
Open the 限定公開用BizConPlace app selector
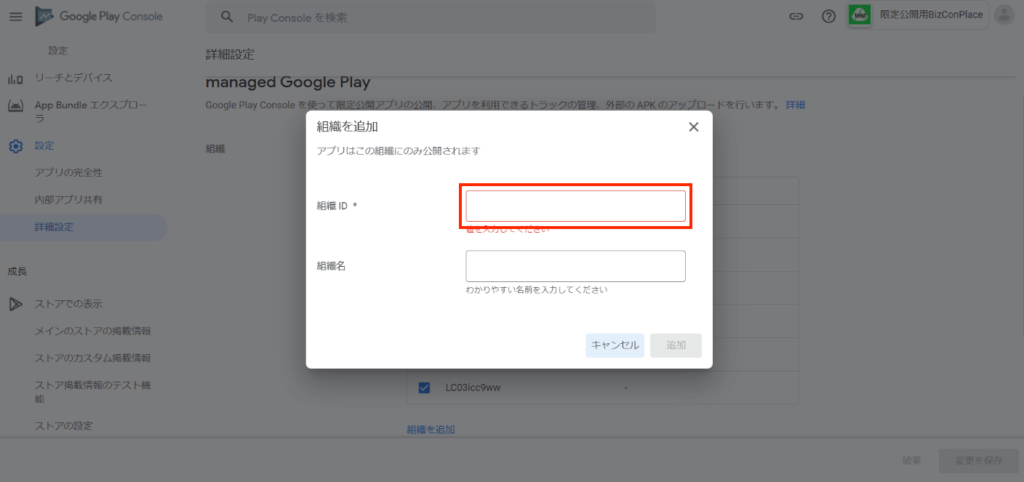click(x=916, y=15)
